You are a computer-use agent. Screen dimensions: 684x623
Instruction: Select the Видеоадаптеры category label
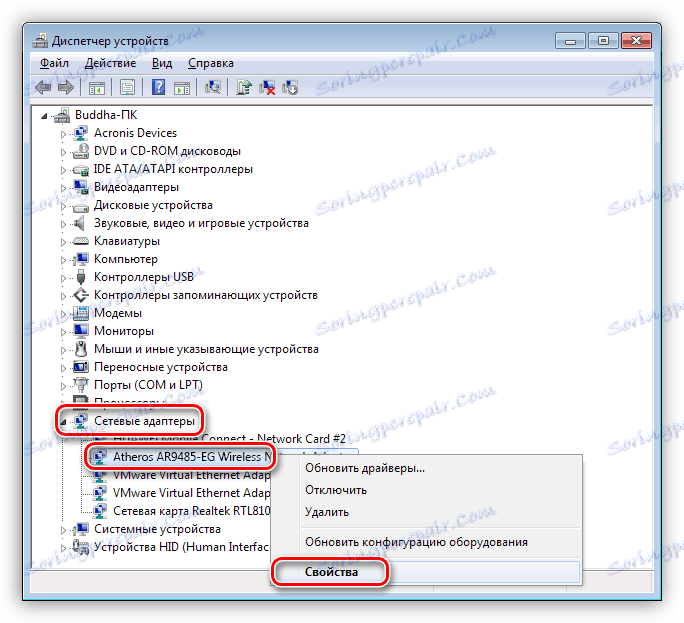pos(137,187)
